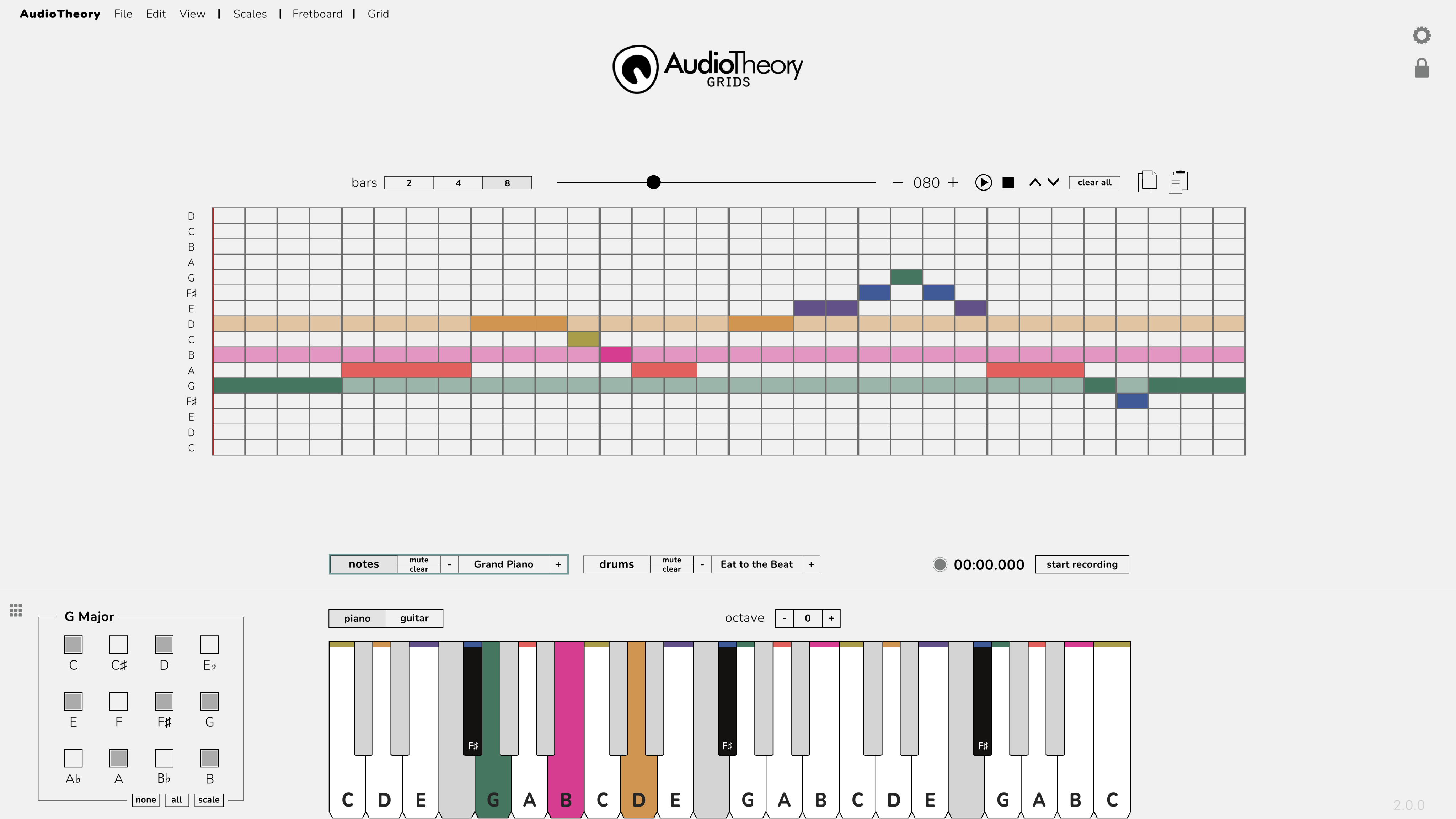This screenshot has height=819, width=1456.
Task: Shift notes up with up chevron
Action: (x=1034, y=183)
